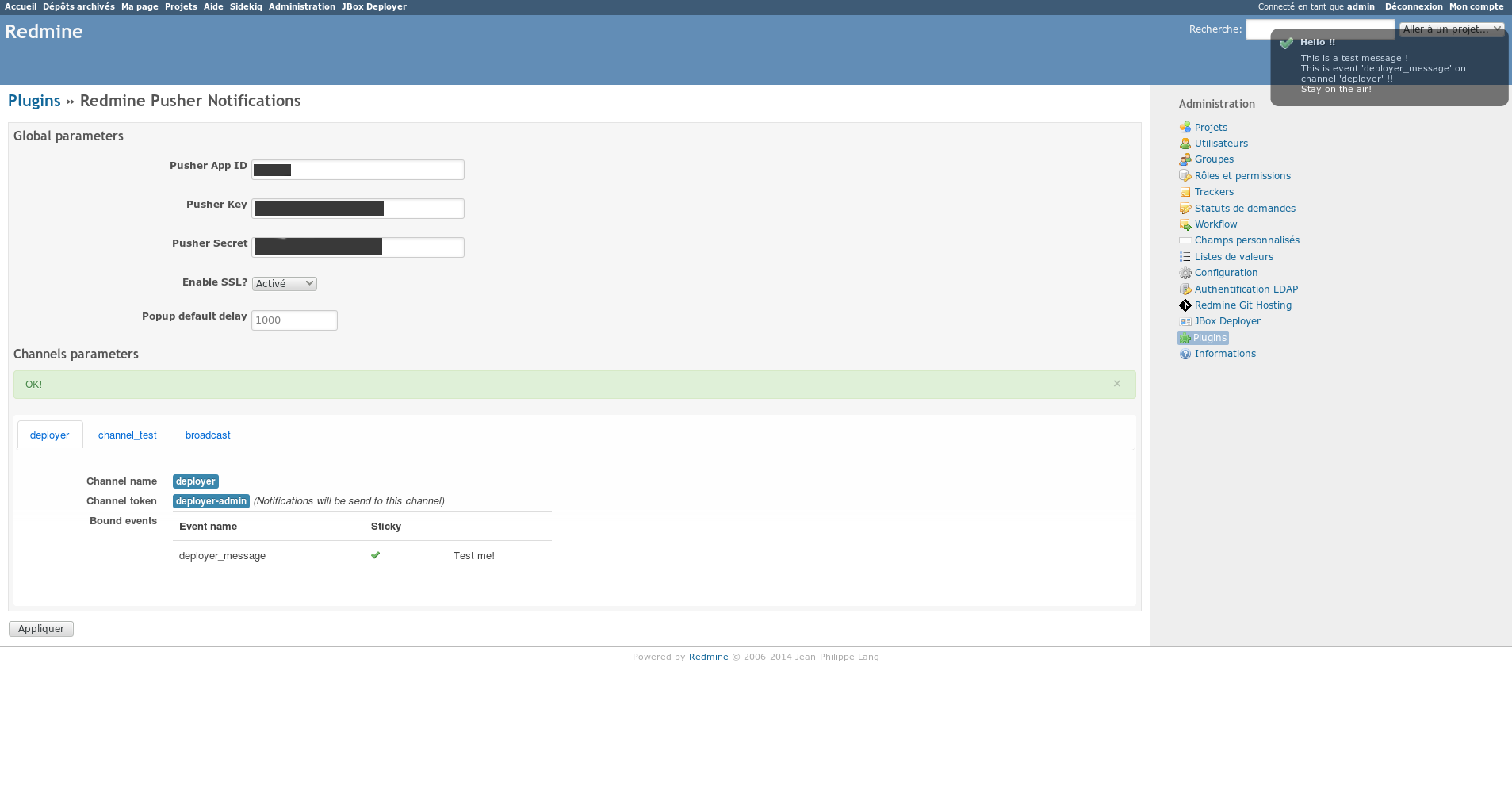This screenshot has width=1512, height=805.
Task: Click the admin user link
Action: (x=1361, y=6)
